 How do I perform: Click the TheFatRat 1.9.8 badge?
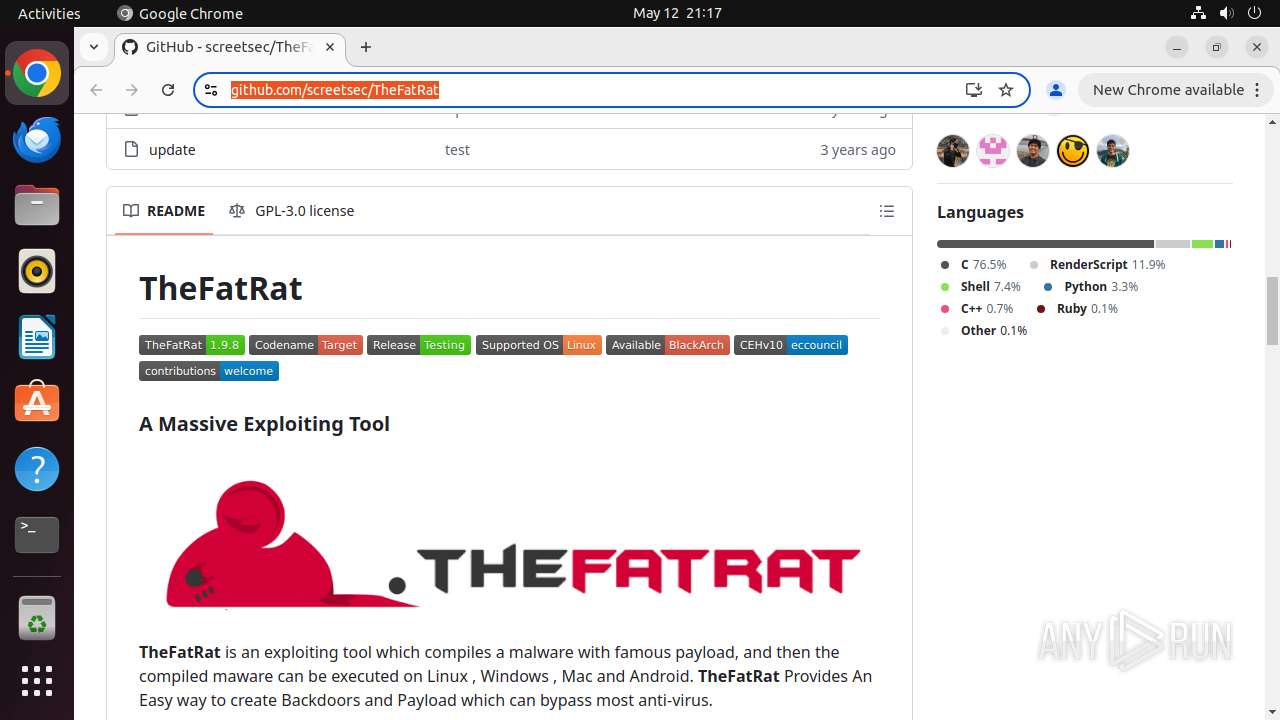click(x=192, y=345)
